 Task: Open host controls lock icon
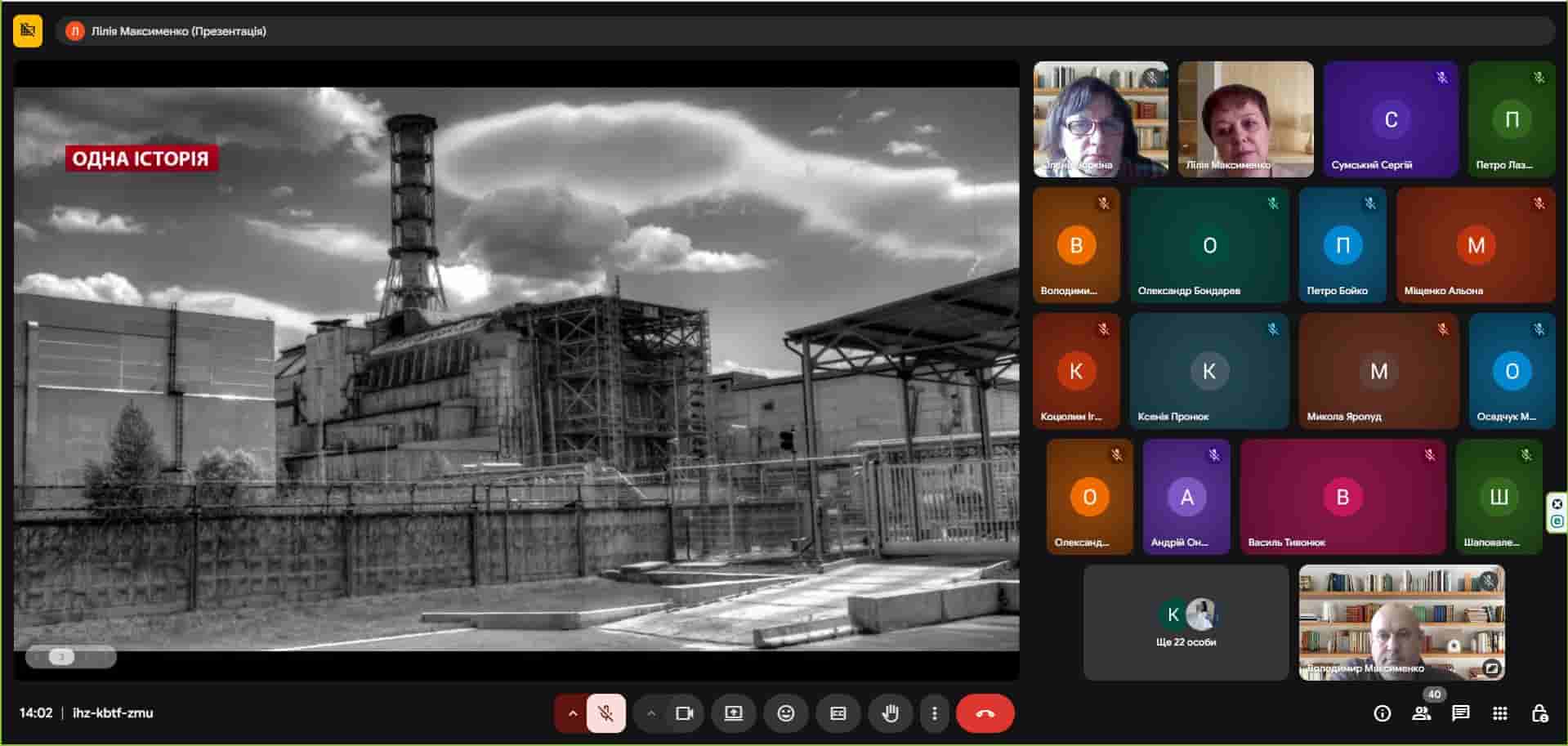point(1539,713)
